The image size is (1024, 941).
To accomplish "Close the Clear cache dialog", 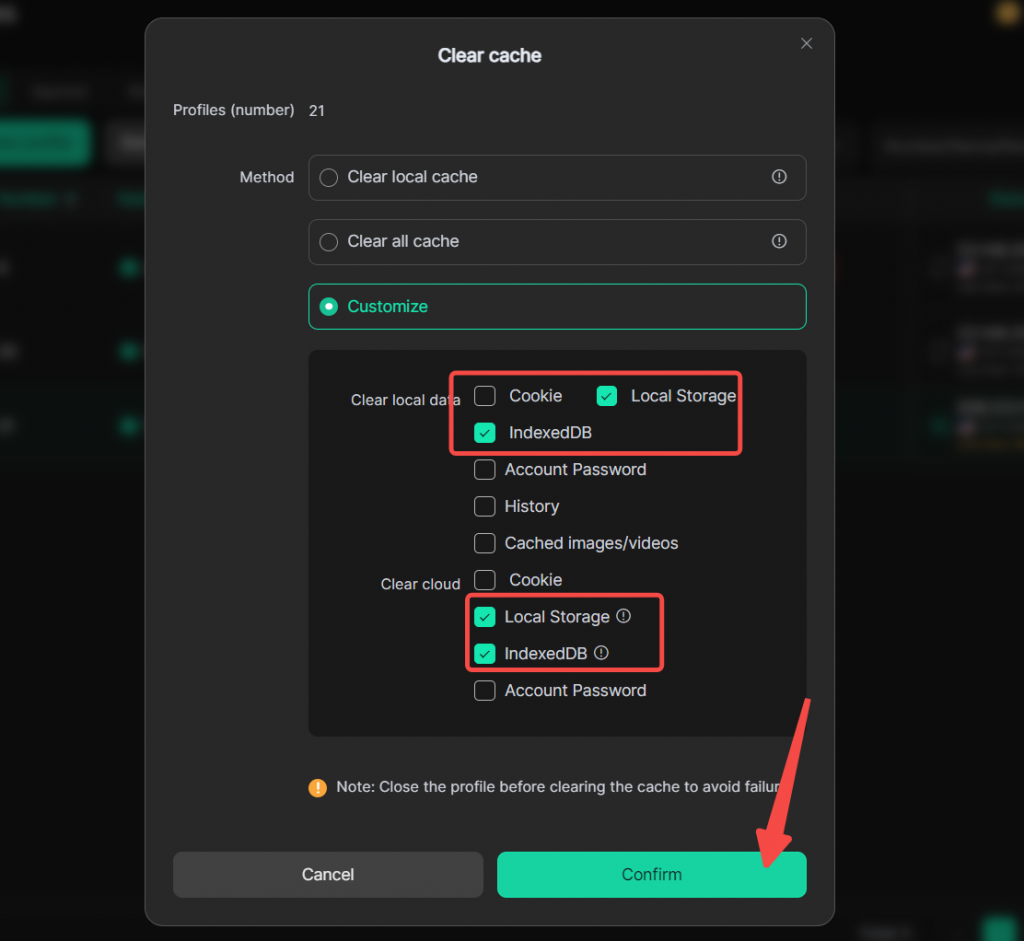I will coord(807,43).
